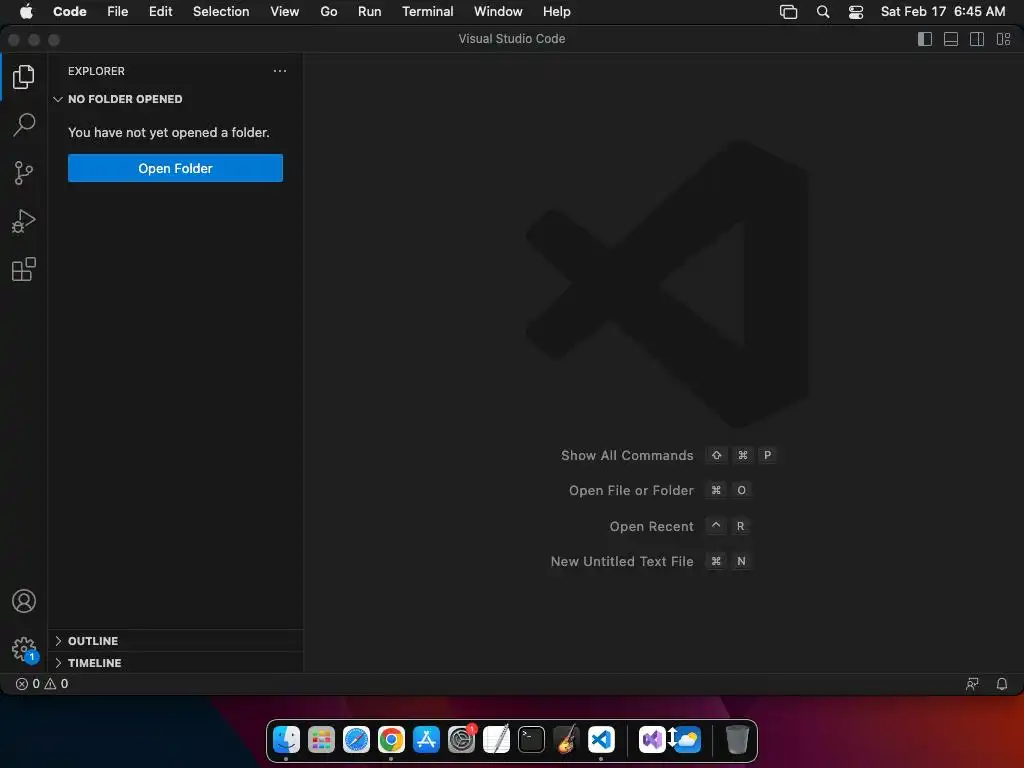Image resolution: width=1024 pixels, height=768 pixels.
Task: Open Control Center in menu bar
Action: 856,12
